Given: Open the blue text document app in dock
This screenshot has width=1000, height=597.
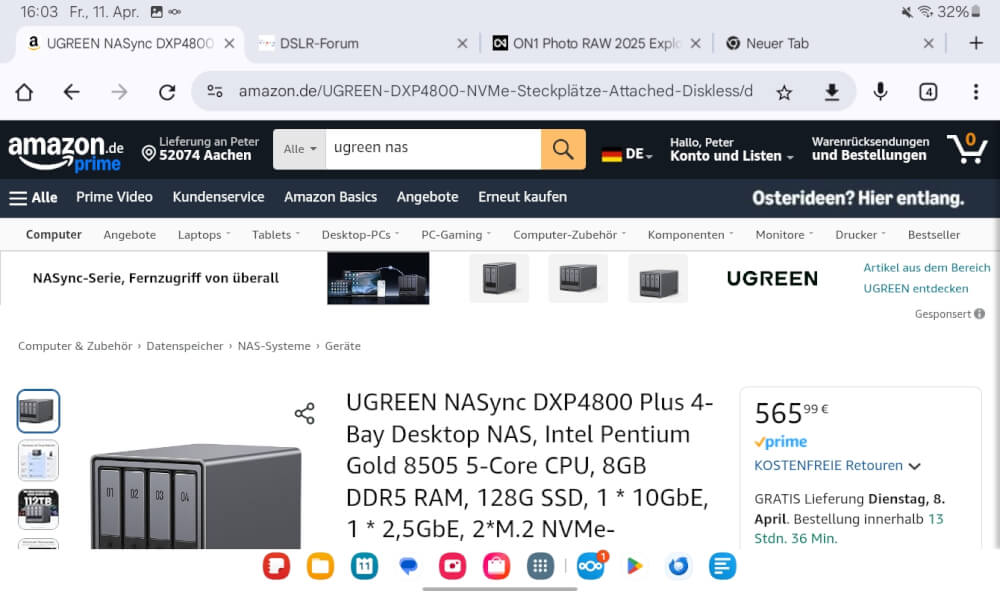Looking at the screenshot, I should point(723,566).
